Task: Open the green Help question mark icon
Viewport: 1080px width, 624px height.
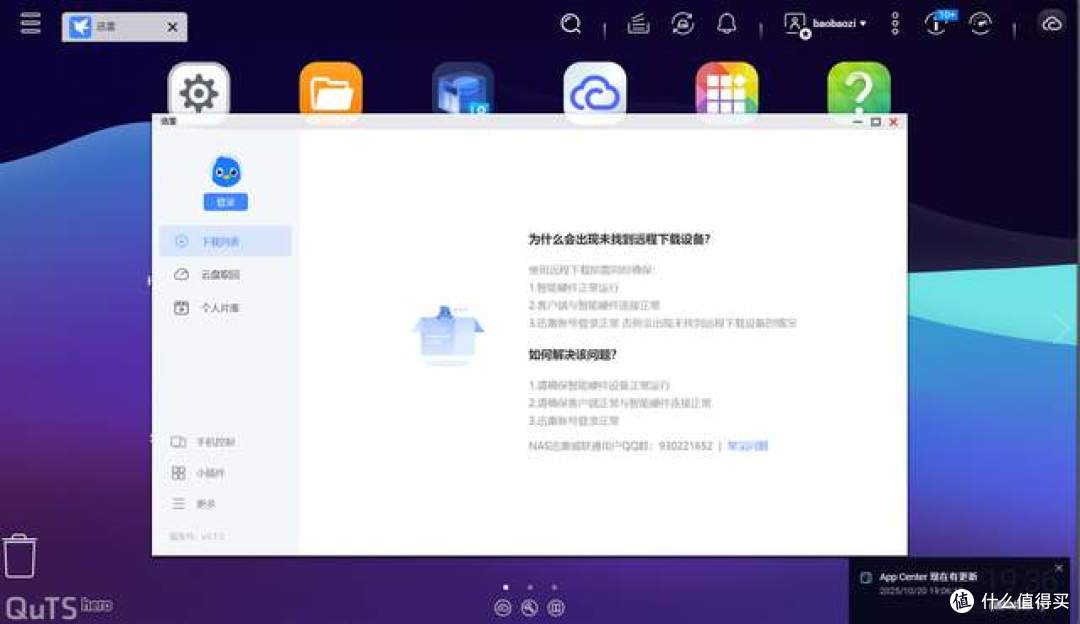Action: point(859,92)
